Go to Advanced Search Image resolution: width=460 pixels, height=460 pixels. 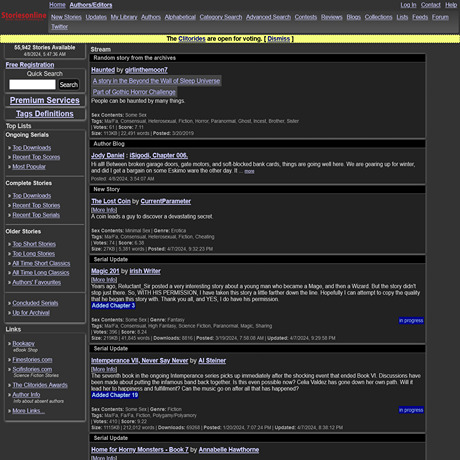pos(268,17)
